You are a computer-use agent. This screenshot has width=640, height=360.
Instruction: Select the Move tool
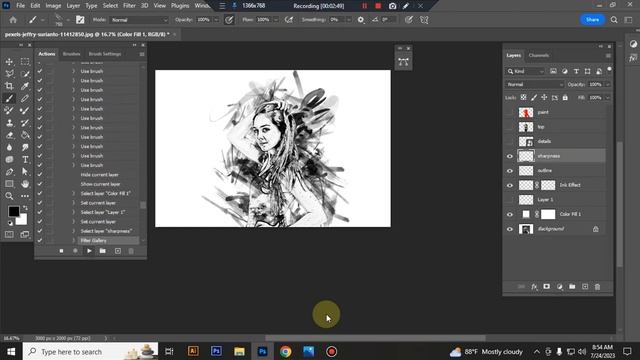point(9,62)
